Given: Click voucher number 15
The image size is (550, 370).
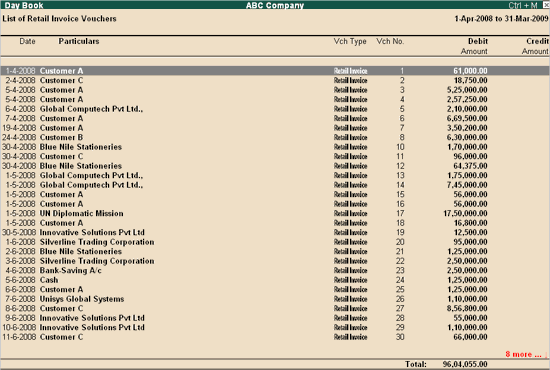Looking at the screenshot, I should 400,194.
